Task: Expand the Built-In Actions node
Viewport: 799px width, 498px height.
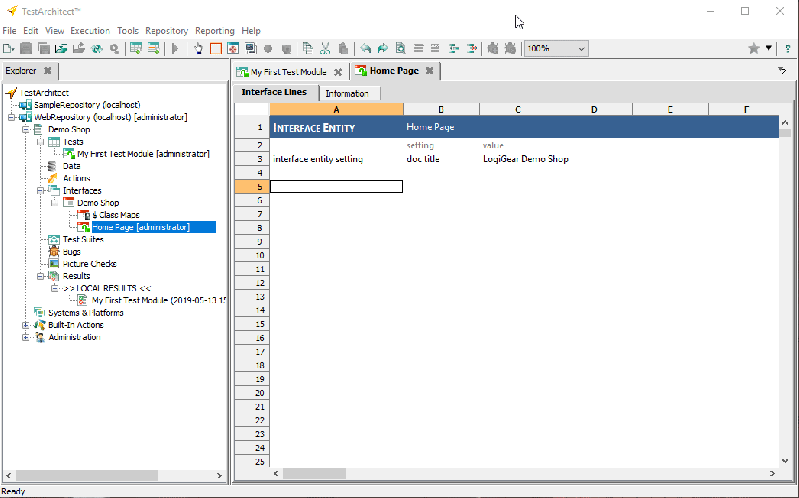Action: 25,325
